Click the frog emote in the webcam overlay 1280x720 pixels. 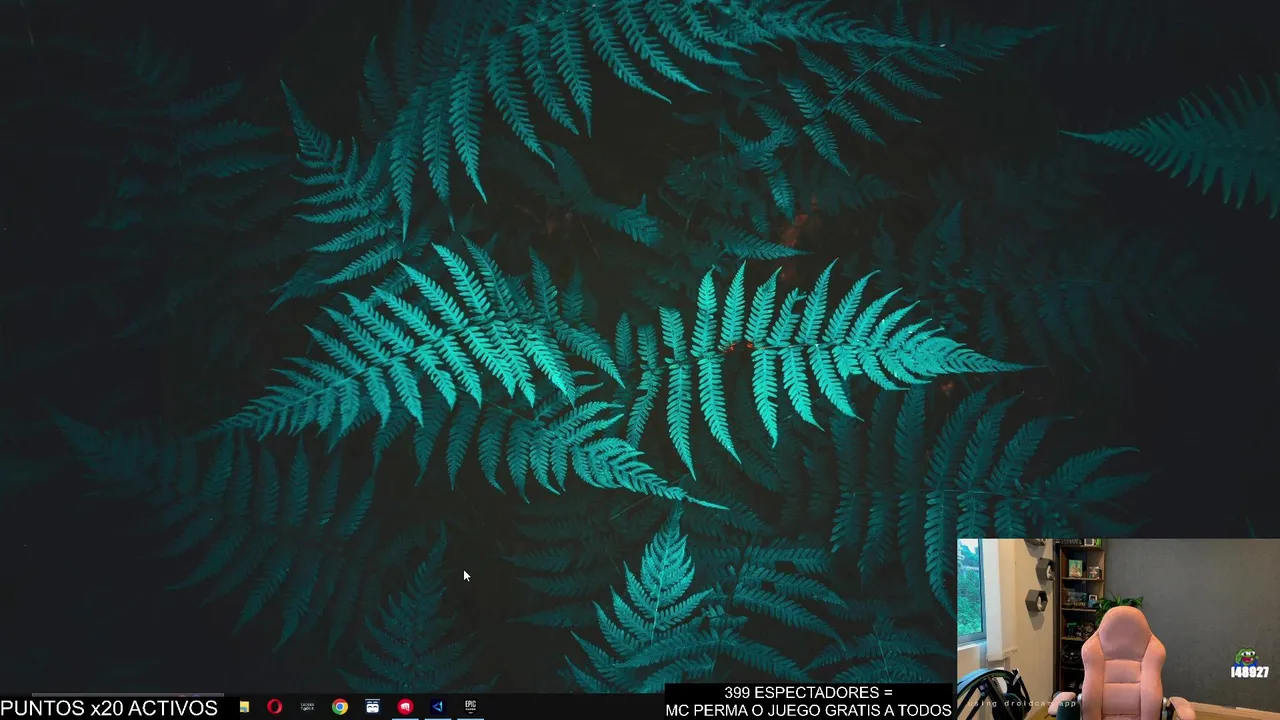(1246, 657)
